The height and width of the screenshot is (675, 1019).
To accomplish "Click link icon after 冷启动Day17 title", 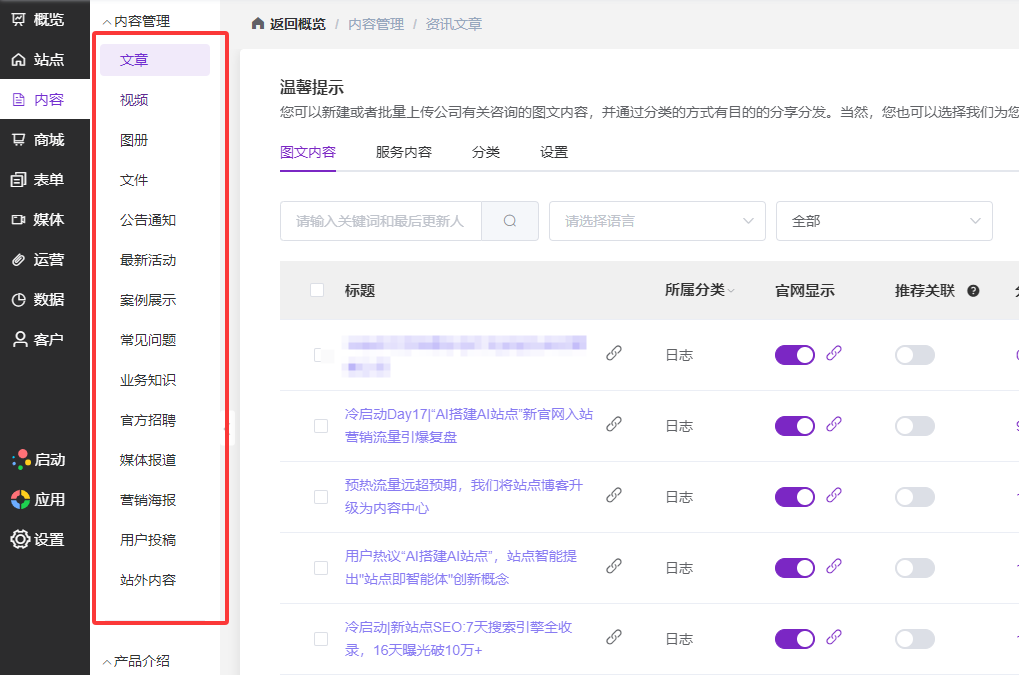I will (614, 424).
